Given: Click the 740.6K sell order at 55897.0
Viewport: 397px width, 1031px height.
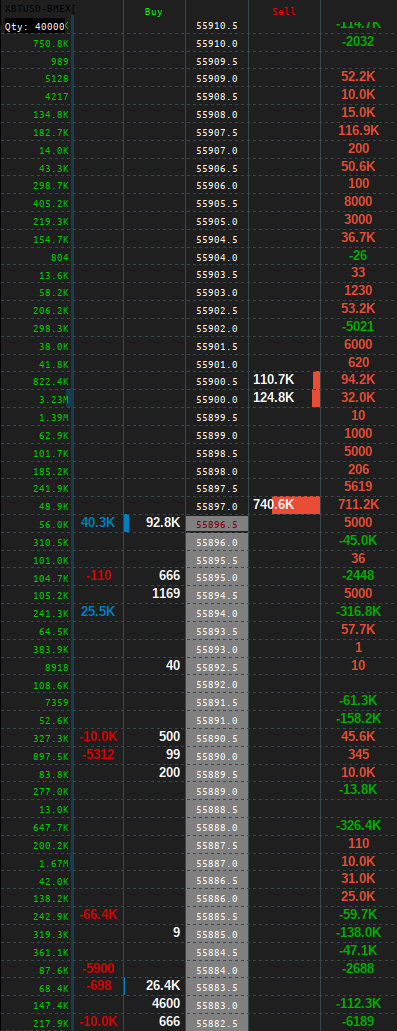Looking at the screenshot, I should (286, 505).
